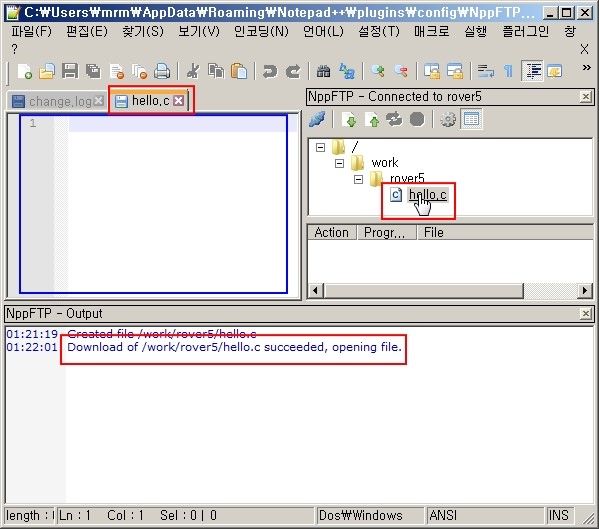599x529 pixels.
Task: Open the 찾기(S) menu
Action: coord(143,31)
